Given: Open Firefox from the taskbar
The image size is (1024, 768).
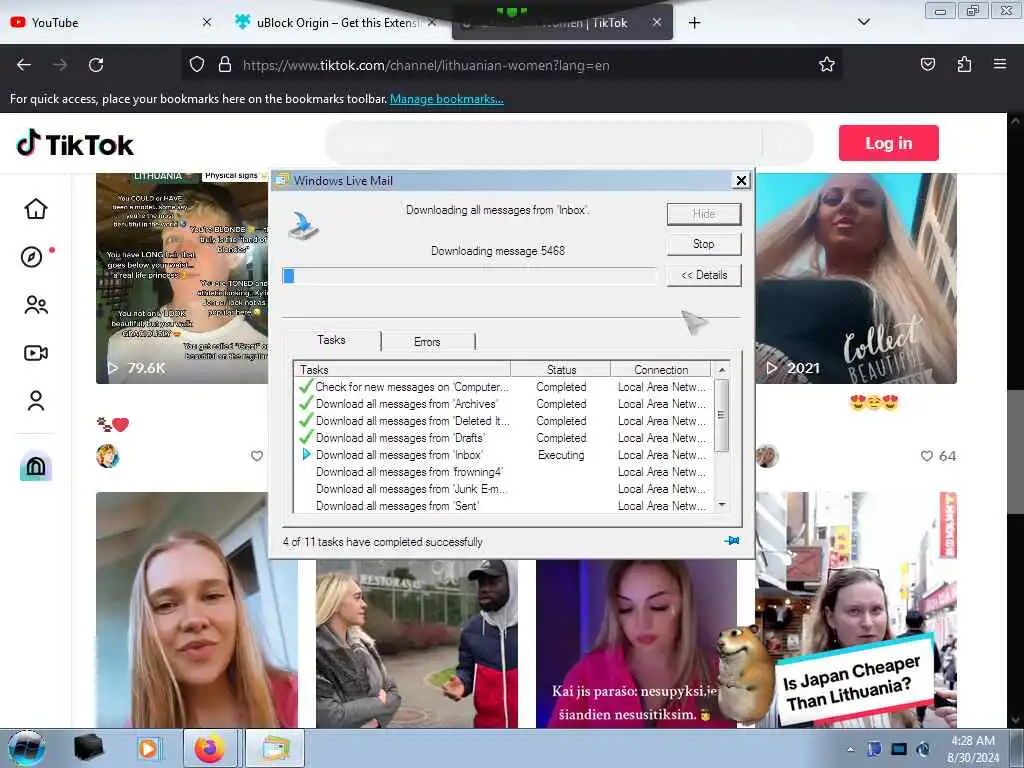Looking at the screenshot, I should [209, 748].
